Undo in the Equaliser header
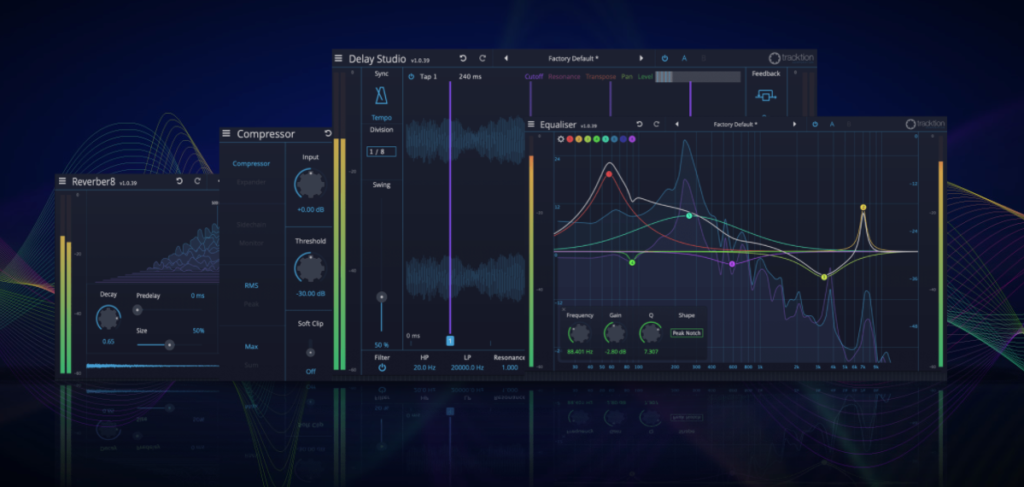Viewport: 1024px width, 487px height. click(639, 124)
